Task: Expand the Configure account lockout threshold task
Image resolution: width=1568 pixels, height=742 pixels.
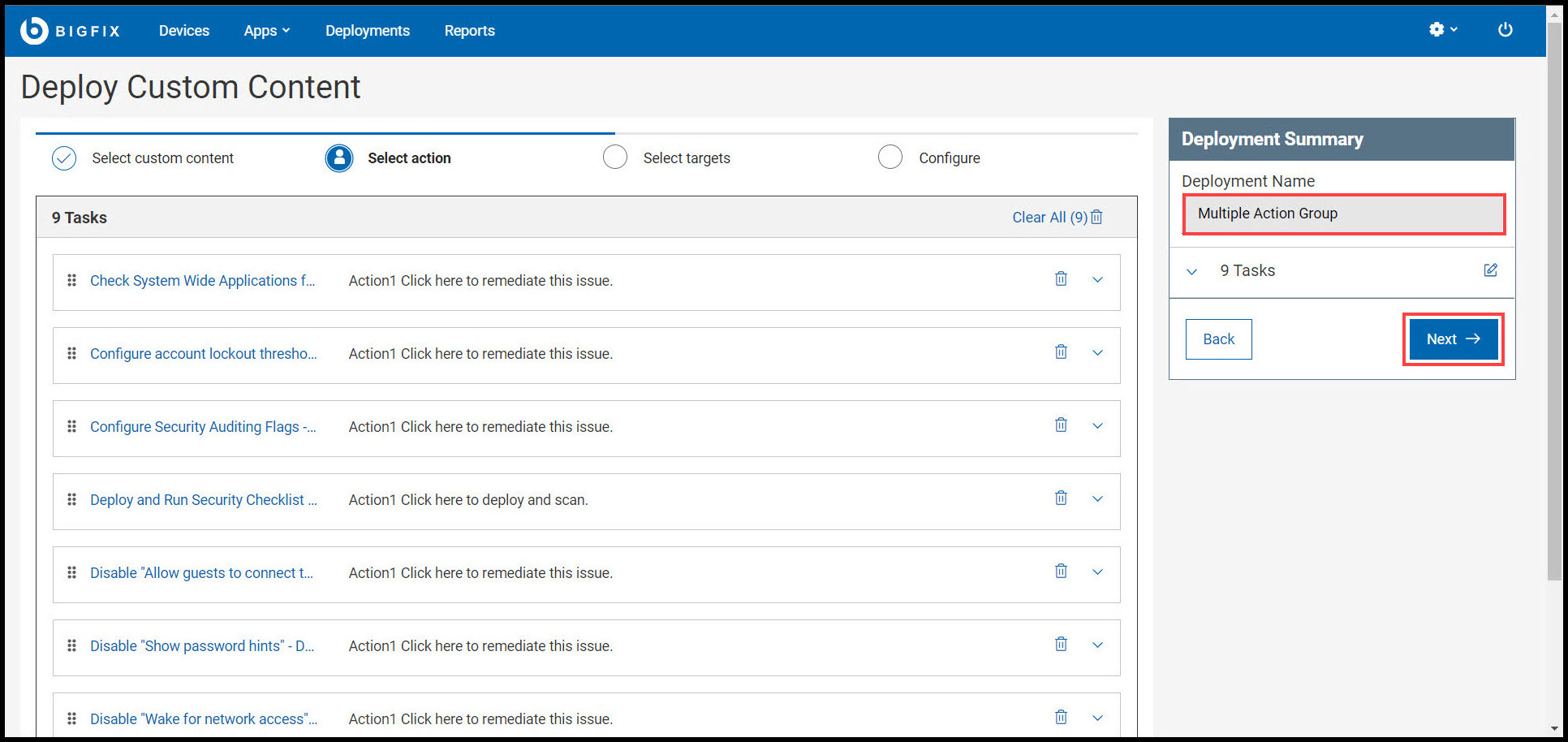Action: coord(1097,352)
